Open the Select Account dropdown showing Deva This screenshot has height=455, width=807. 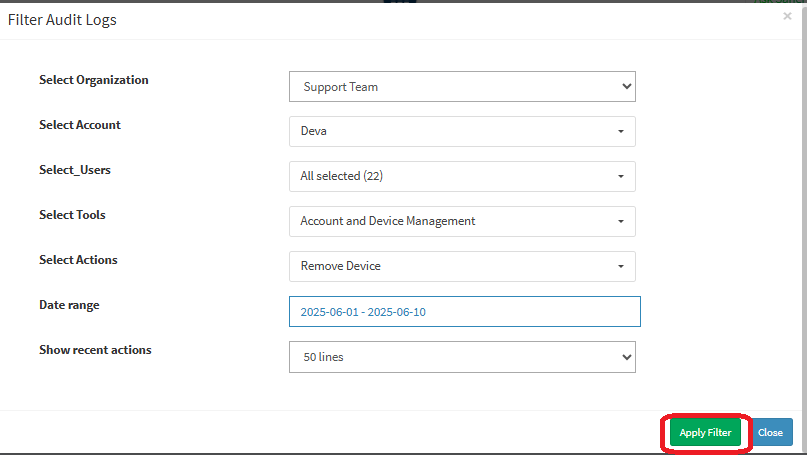(462, 131)
